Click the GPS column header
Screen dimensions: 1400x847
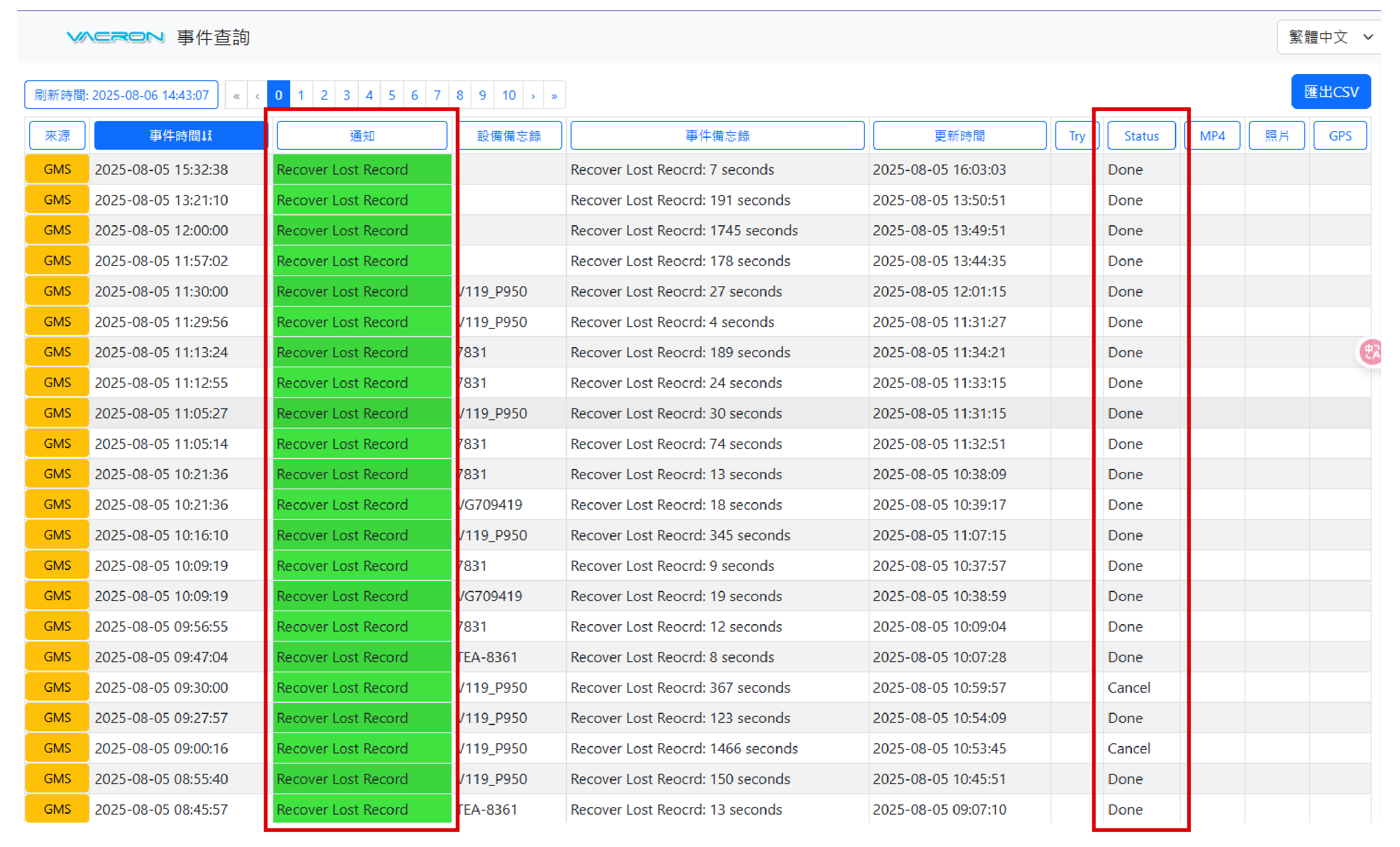(x=1340, y=136)
